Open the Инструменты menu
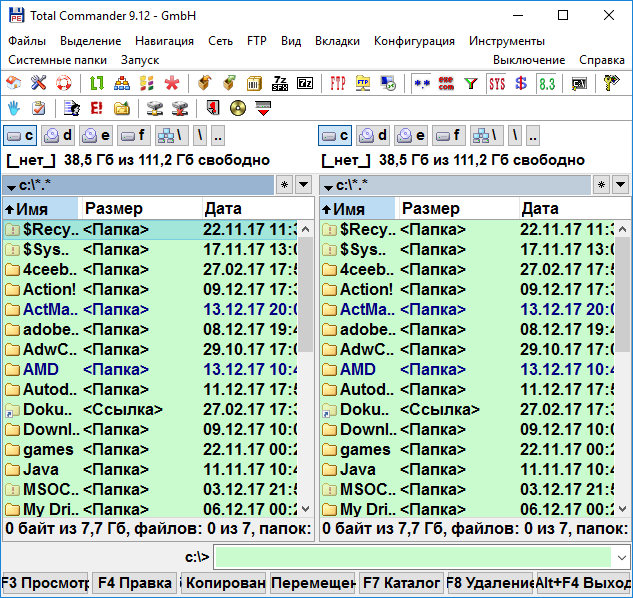The height and width of the screenshot is (598, 633). click(506, 41)
